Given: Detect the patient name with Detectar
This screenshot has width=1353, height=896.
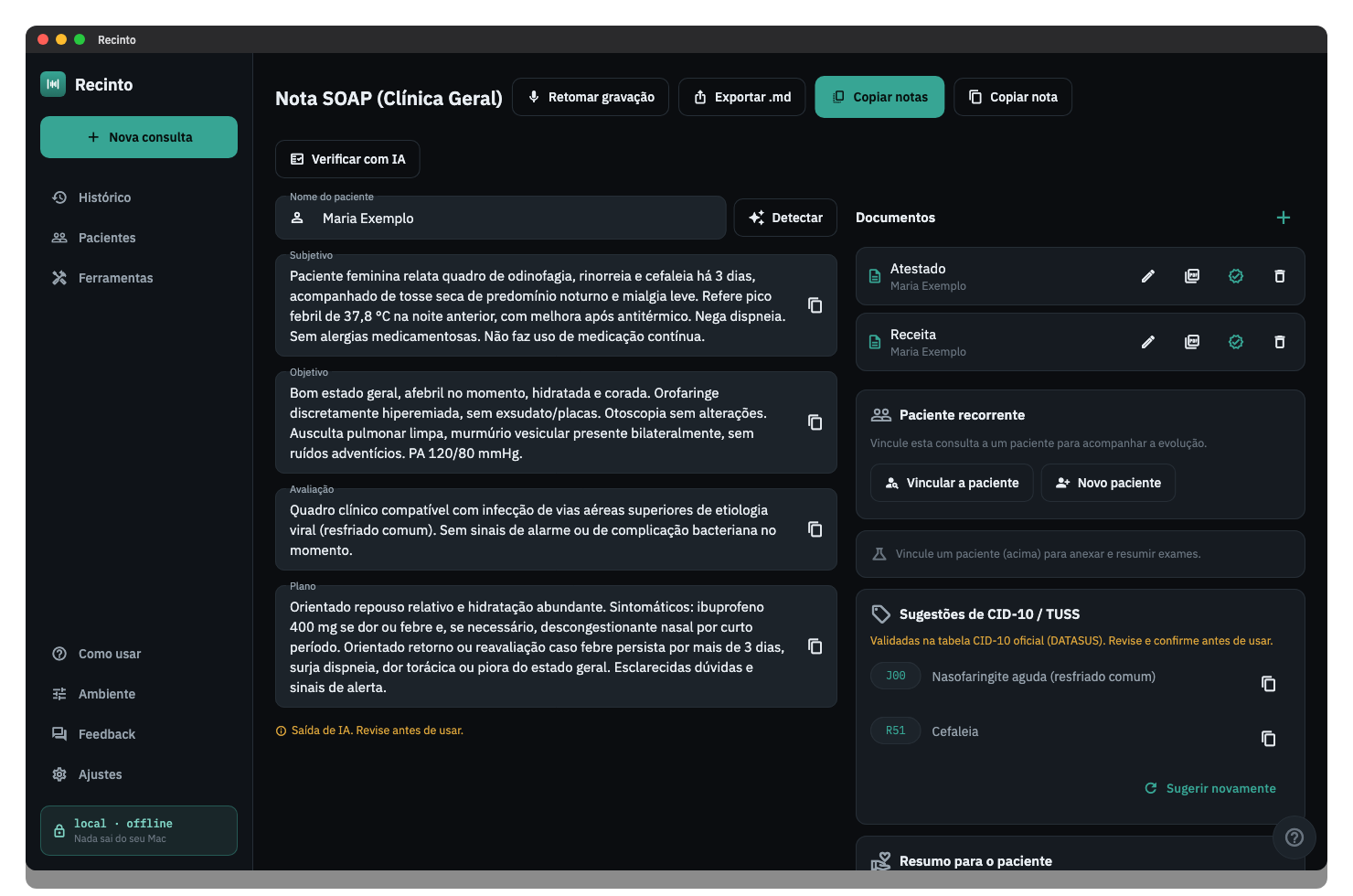Looking at the screenshot, I should click(x=785, y=218).
